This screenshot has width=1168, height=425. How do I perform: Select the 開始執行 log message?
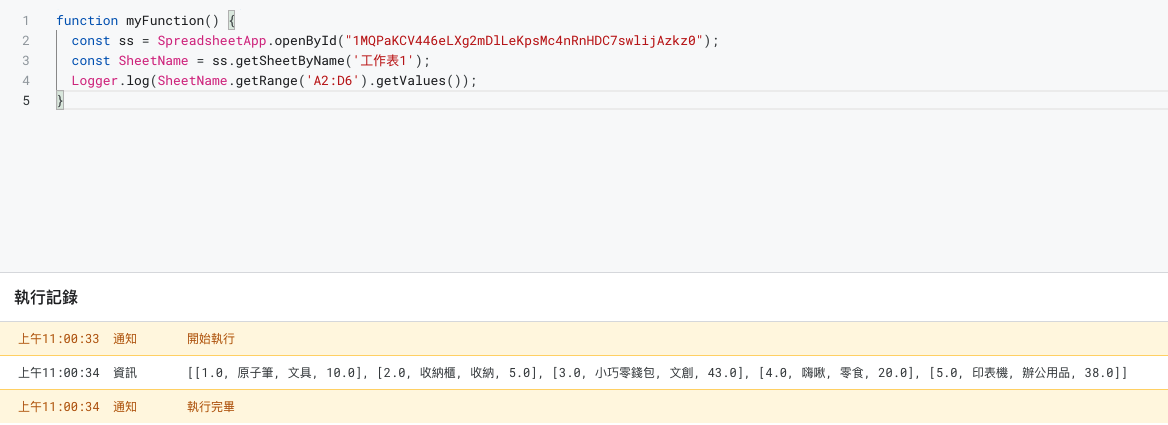[211, 339]
